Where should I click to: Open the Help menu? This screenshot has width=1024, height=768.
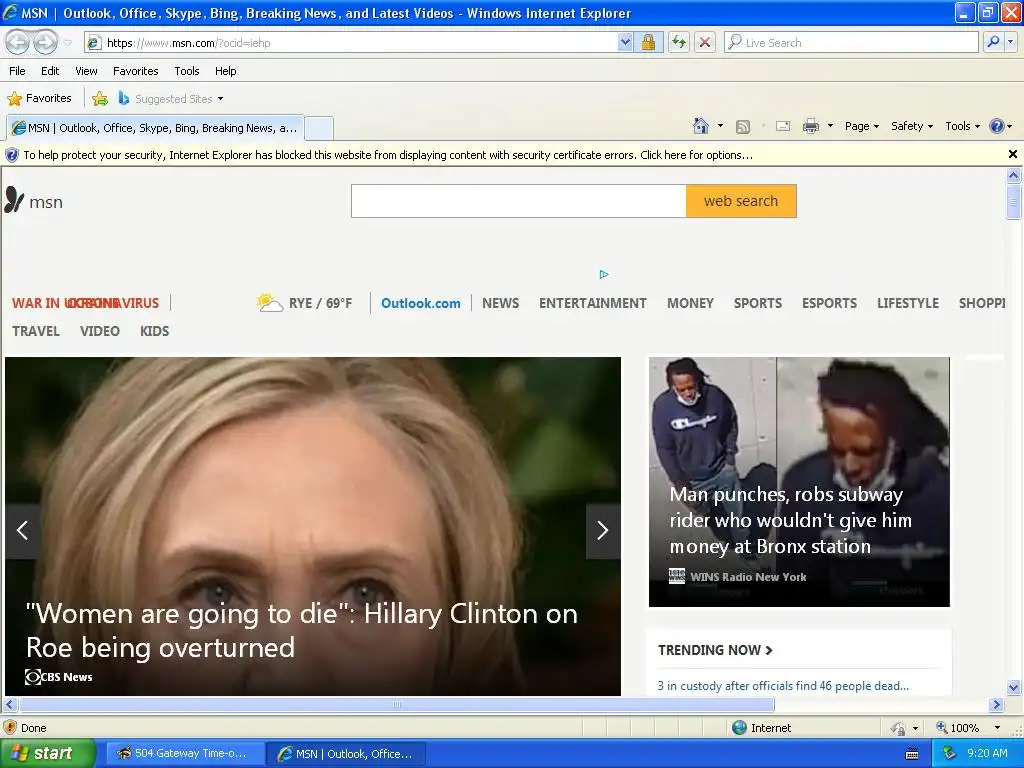(225, 71)
